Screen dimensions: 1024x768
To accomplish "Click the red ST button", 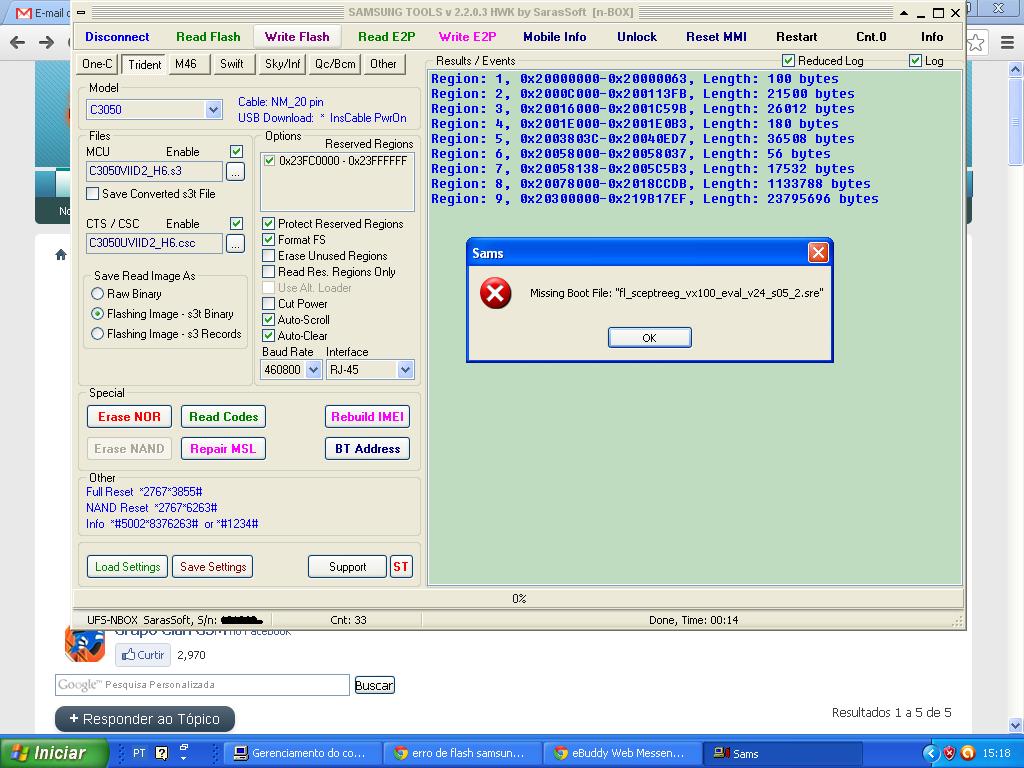I will [401, 567].
